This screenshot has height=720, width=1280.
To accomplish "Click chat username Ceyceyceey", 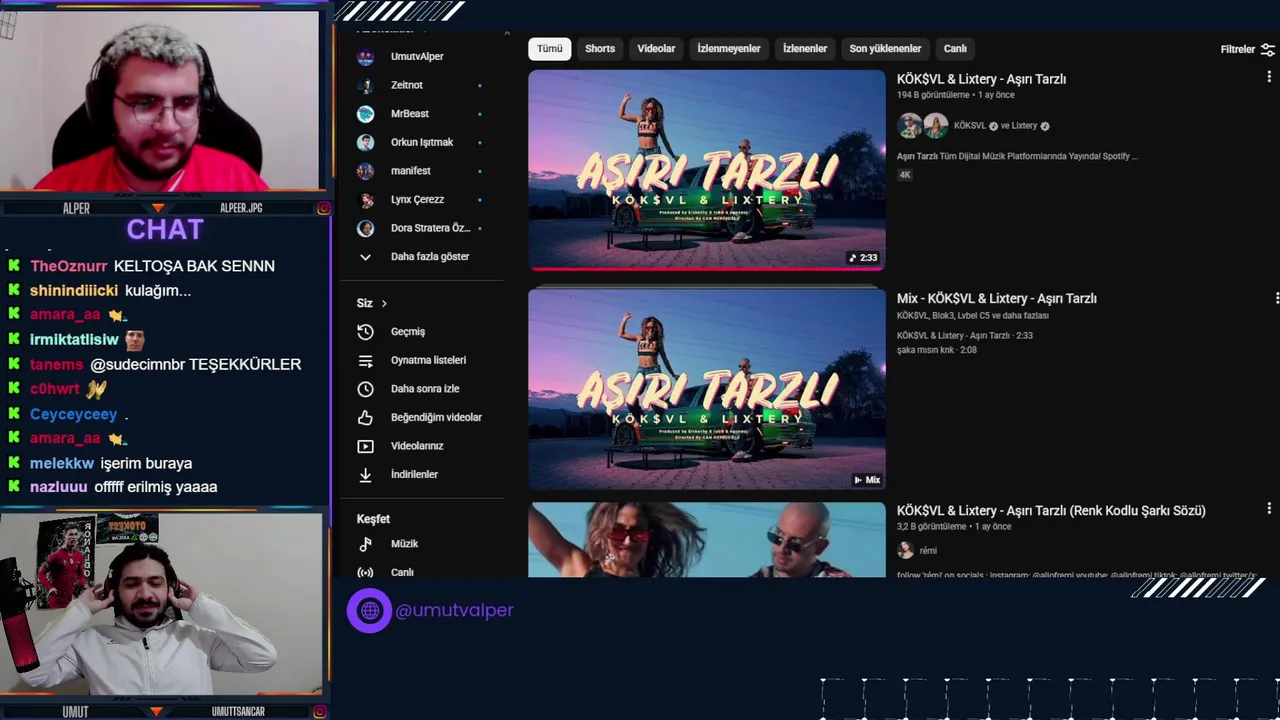I will pos(73,414).
